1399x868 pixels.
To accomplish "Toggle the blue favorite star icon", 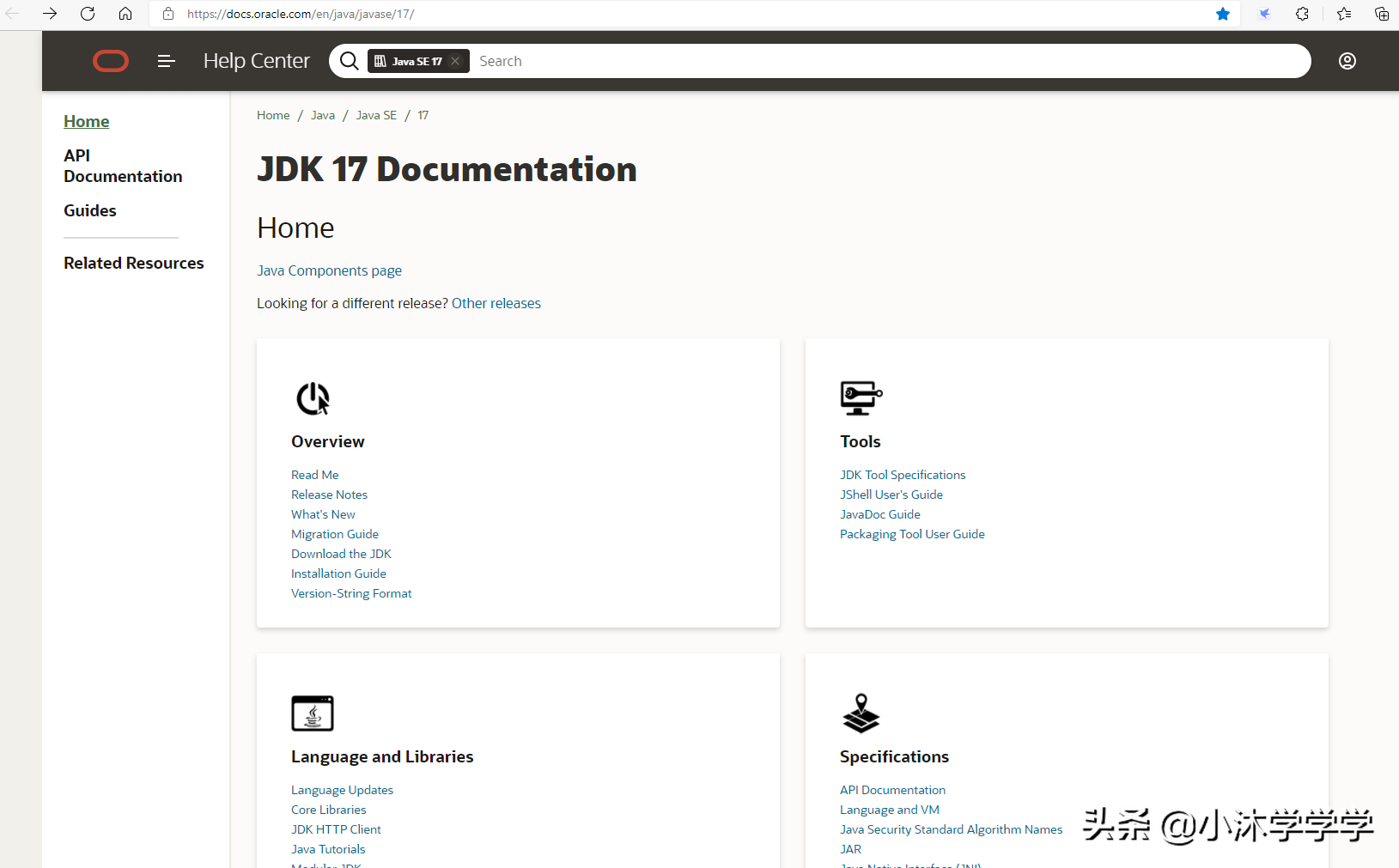I will (x=1223, y=14).
